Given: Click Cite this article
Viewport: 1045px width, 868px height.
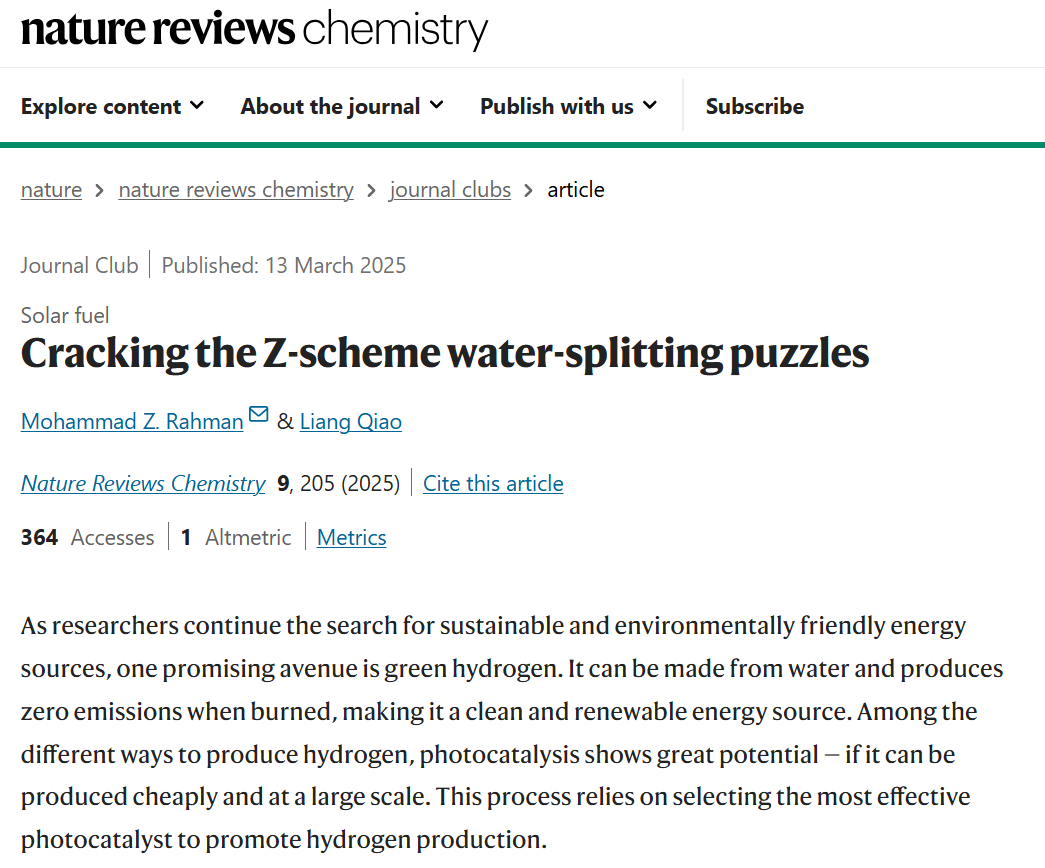Looking at the screenshot, I should click(493, 484).
